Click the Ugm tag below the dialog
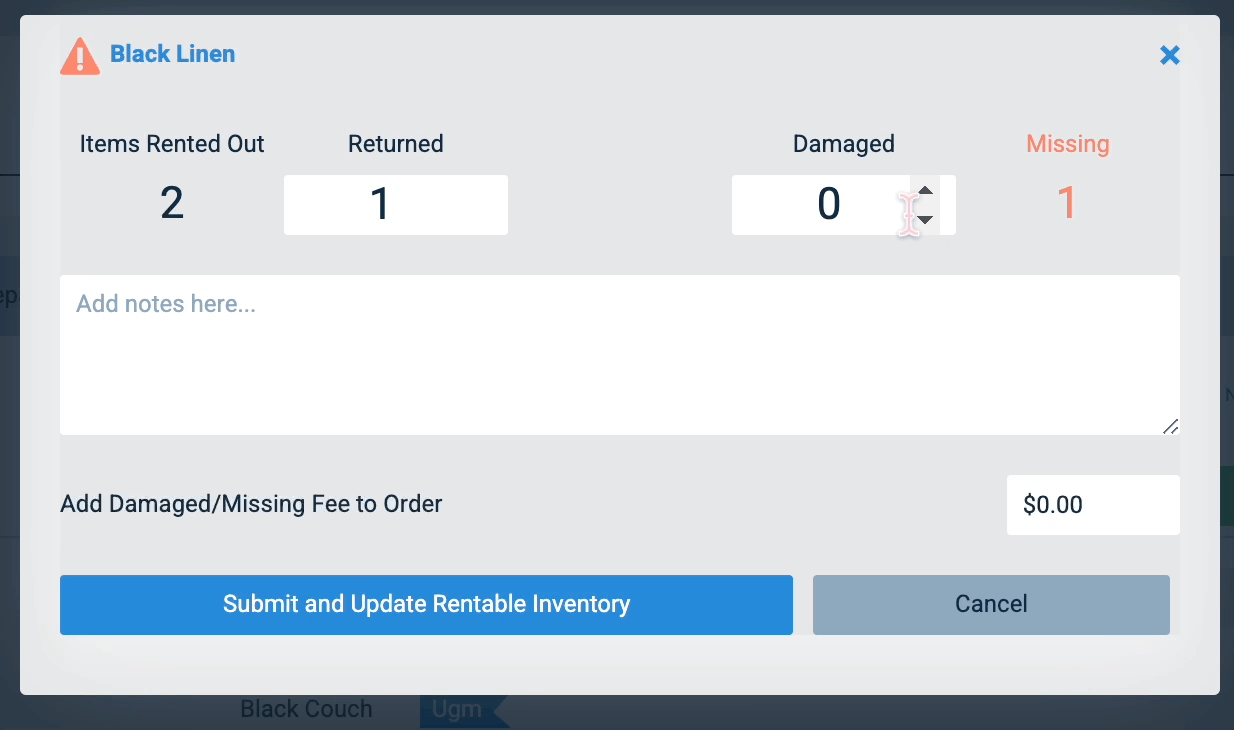 [459, 709]
